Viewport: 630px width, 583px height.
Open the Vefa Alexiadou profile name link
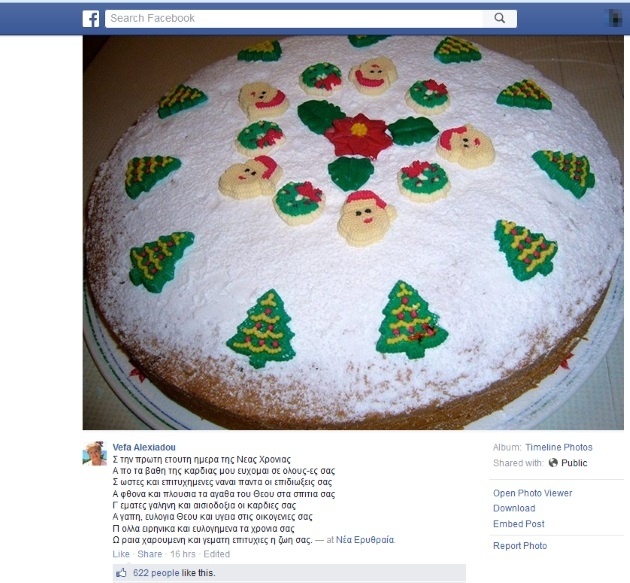(x=144, y=447)
